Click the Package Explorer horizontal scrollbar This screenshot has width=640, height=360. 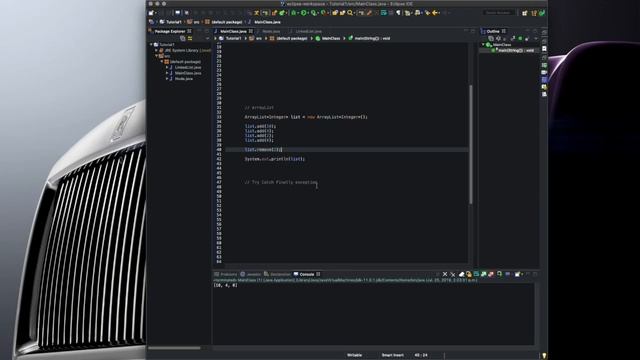174,348
